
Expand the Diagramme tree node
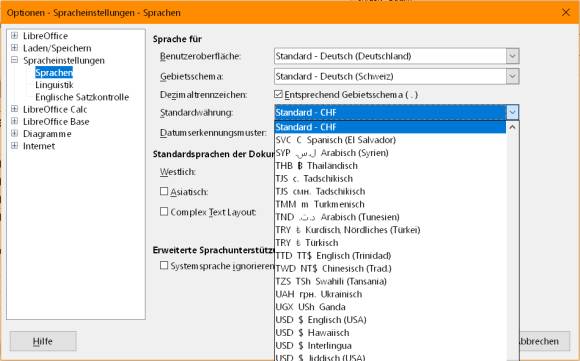tap(14, 134)
